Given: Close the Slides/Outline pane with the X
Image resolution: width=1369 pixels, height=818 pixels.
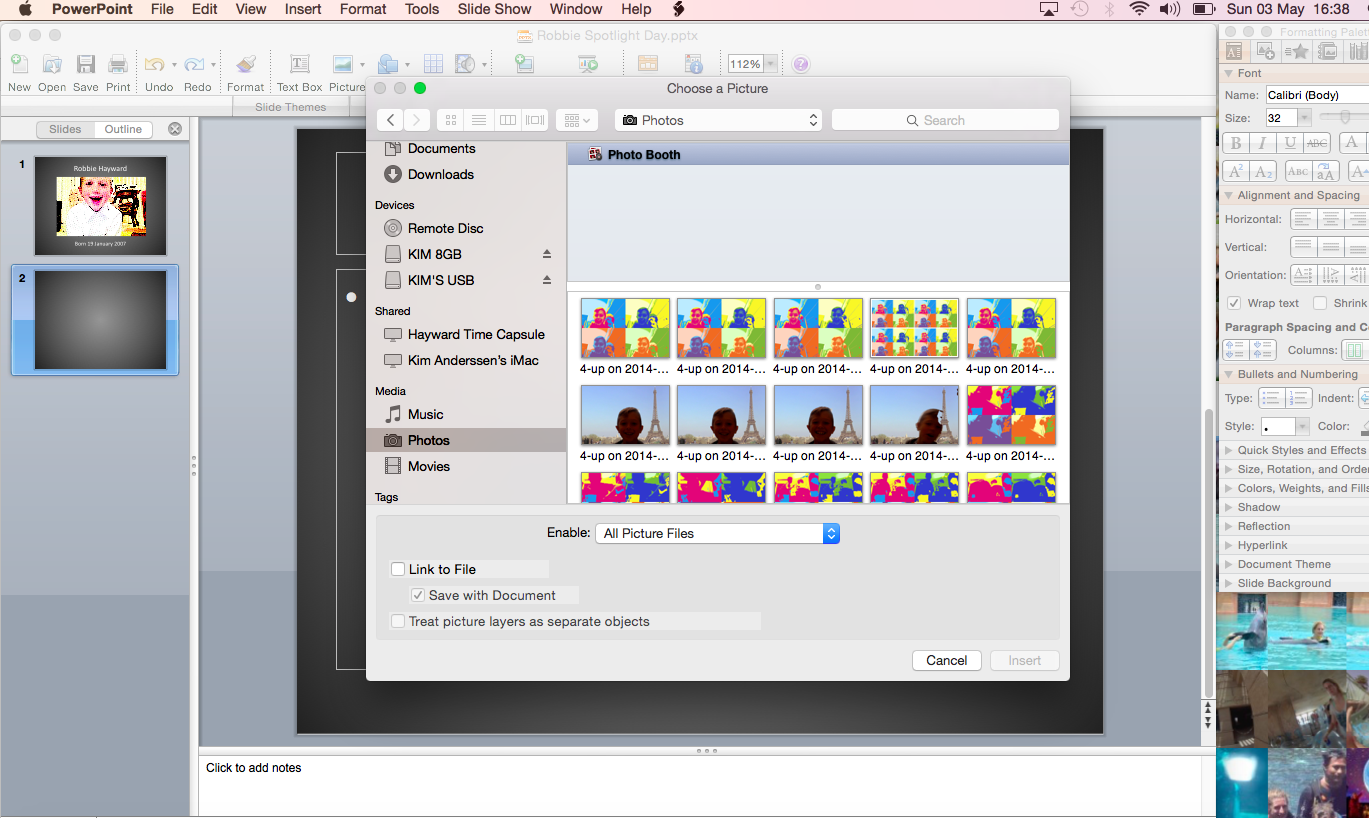Looking at the screenshot, I should click(x=175, y=129).
